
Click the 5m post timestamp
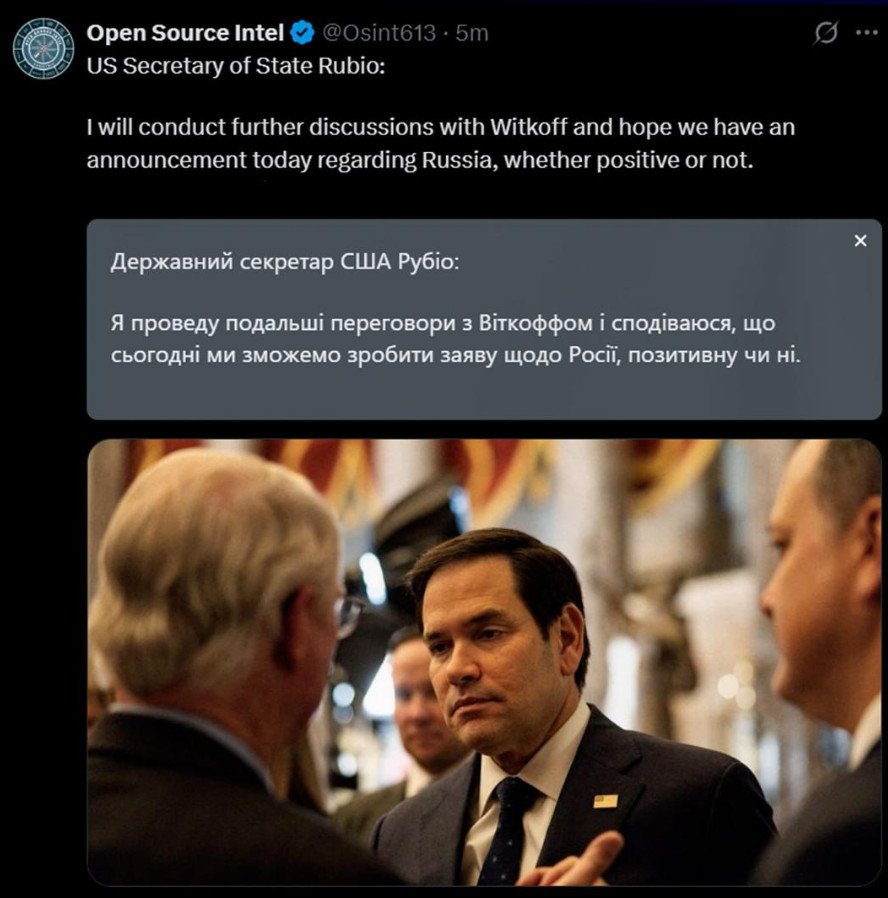pos(472,33)
